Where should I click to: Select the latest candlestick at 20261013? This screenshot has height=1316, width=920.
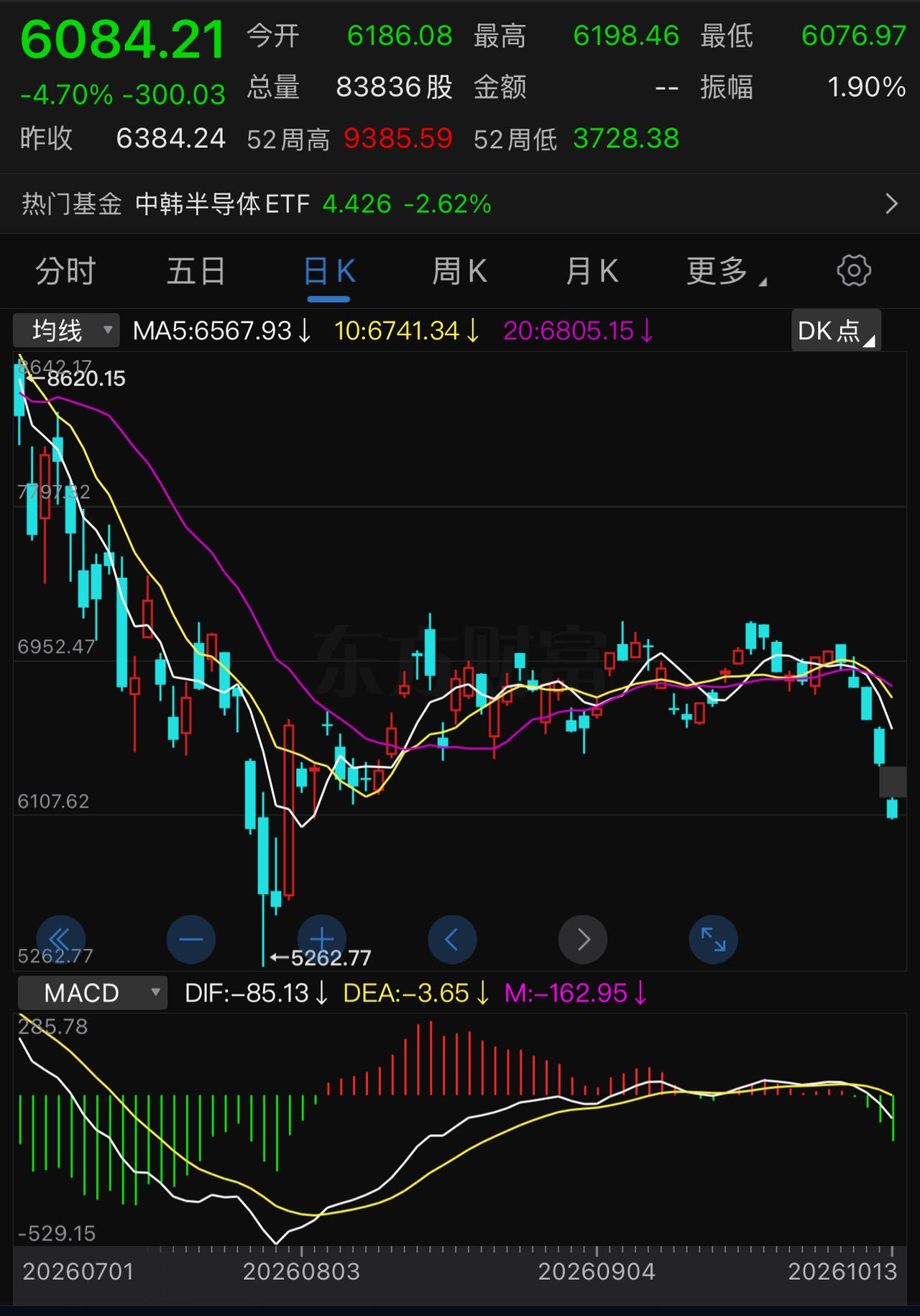(x=893, y=808)
